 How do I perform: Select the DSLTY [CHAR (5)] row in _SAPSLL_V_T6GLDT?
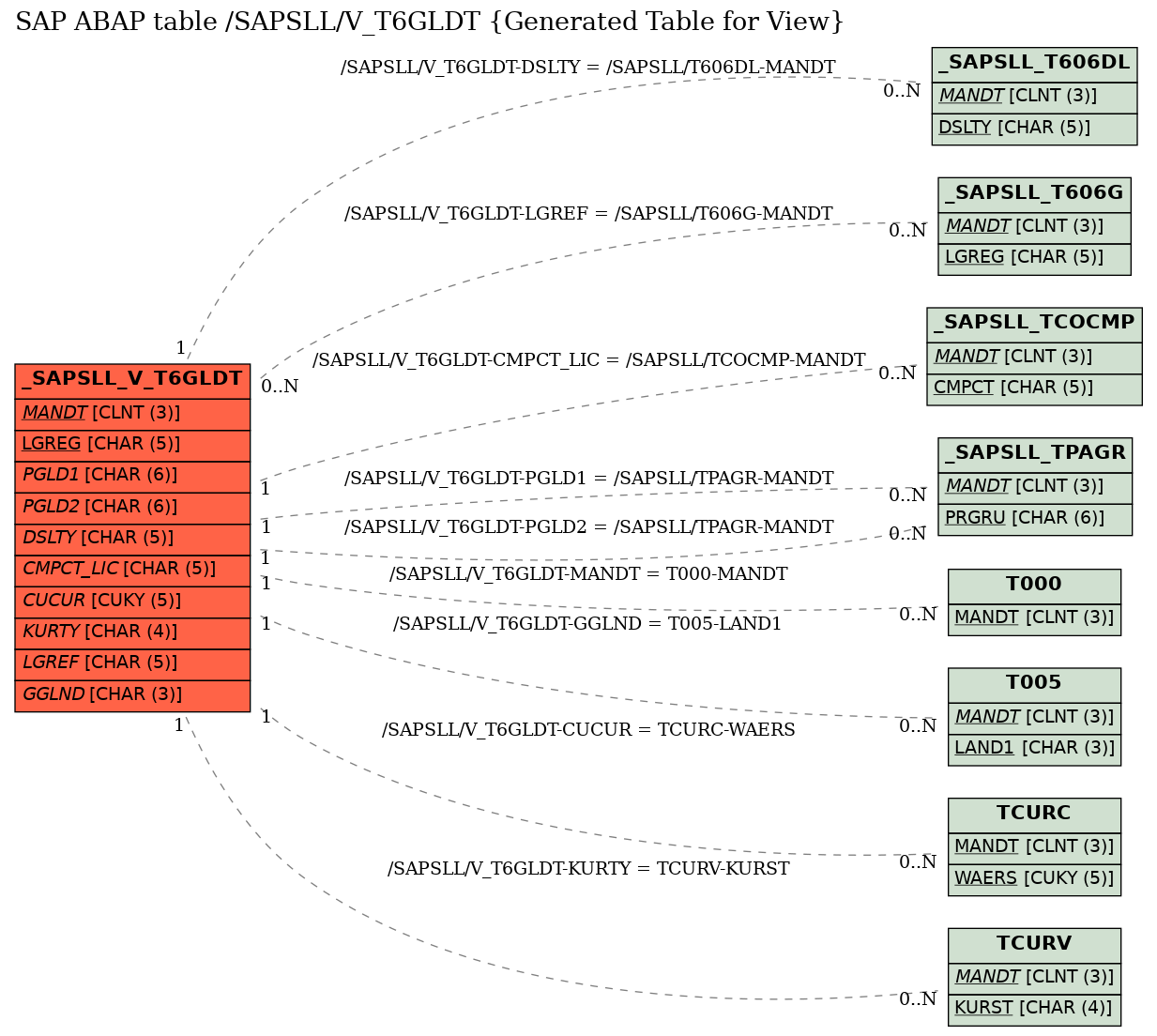132,539
